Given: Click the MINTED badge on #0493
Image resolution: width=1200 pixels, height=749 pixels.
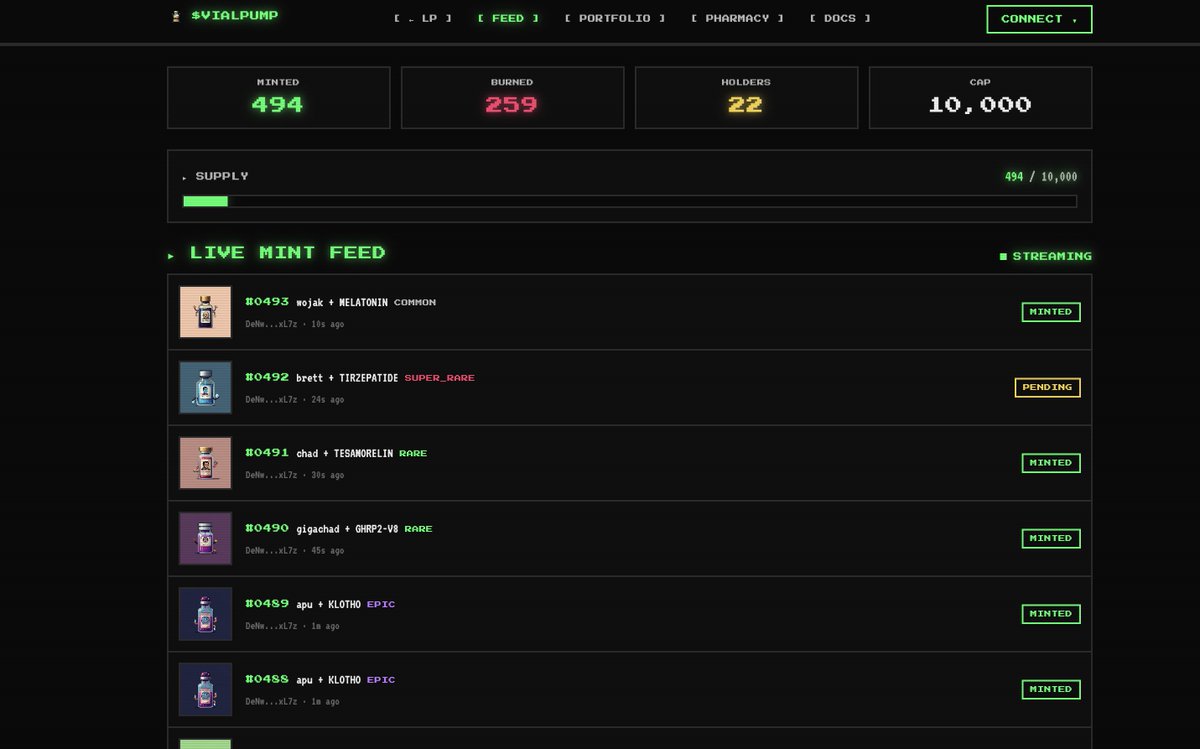Looking at the screenshot, I should coord(1051,312).
